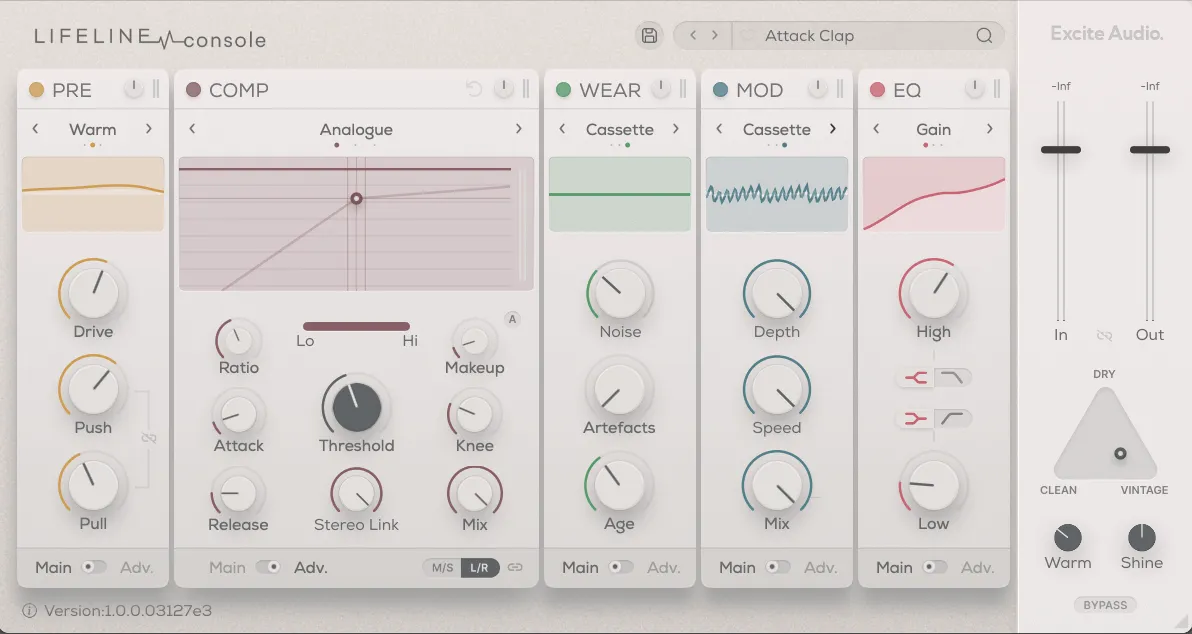Click the compressor curve threshold point
Image resolution: width=1192 pixels, height=634 pixels.
pyautogui.click(x=356, y=198)
